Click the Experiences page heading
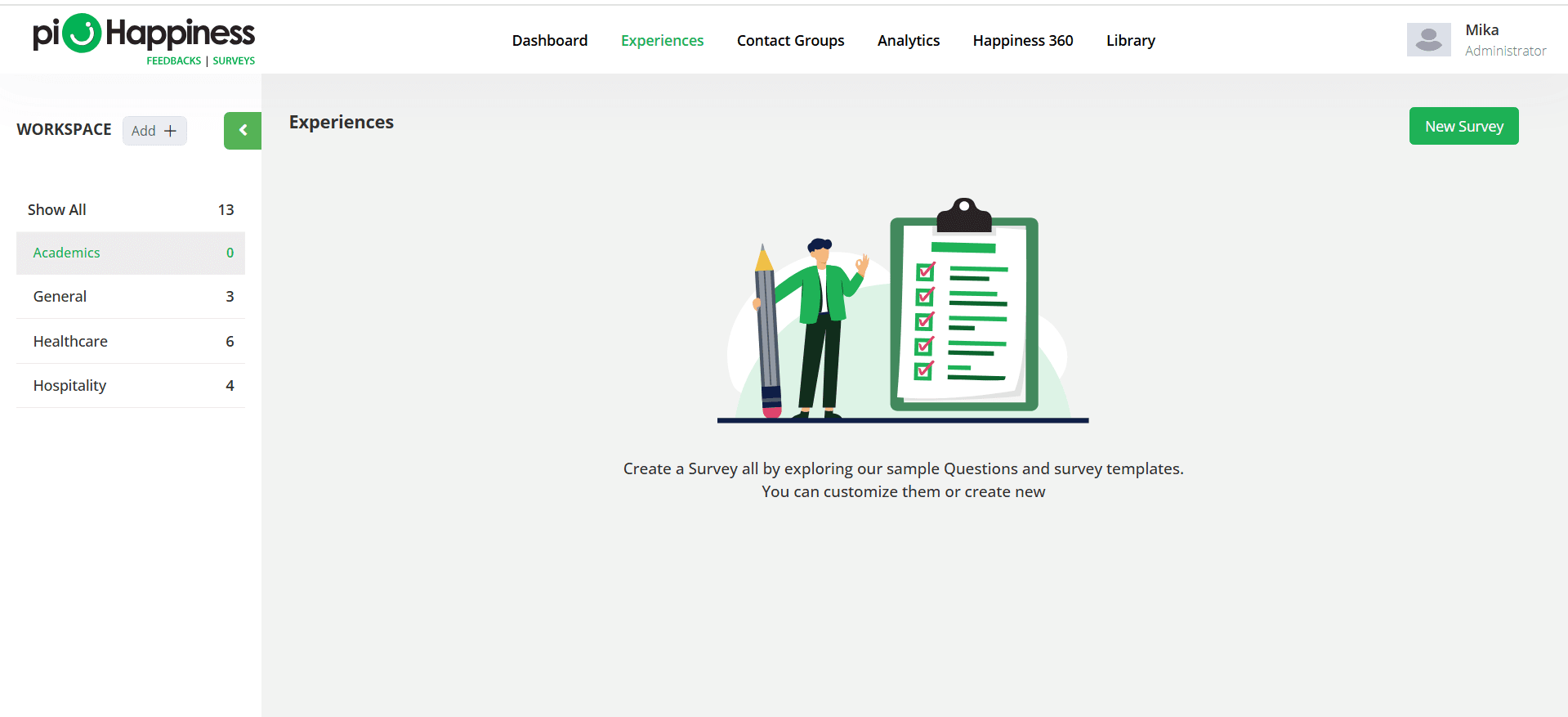The width and height of the screenshot is (1568, 717). 341,123
